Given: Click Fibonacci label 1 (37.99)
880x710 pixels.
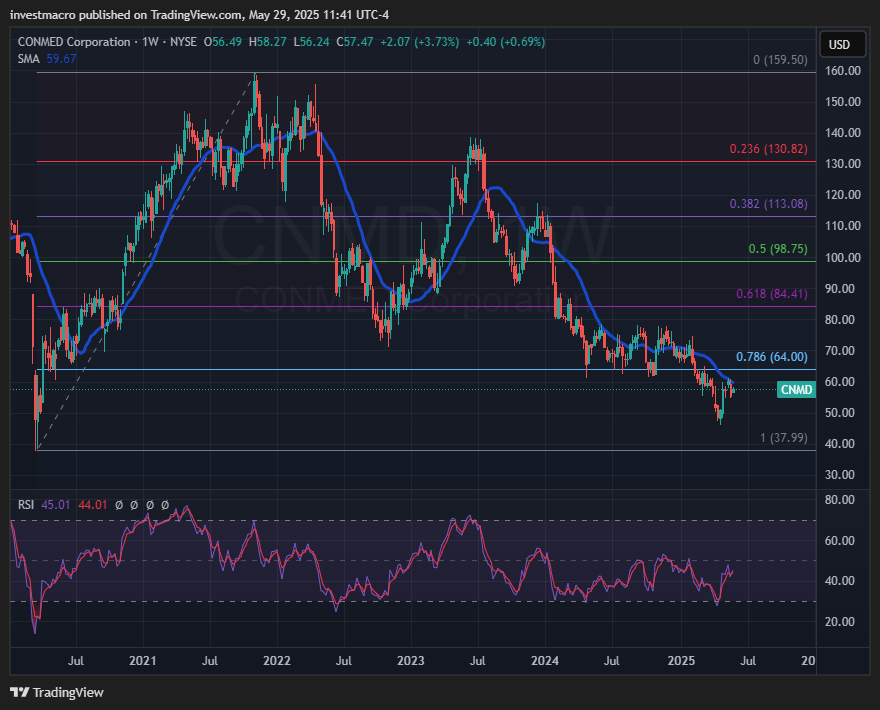Looking at the screenshot, I should click(x=783, y=438).
